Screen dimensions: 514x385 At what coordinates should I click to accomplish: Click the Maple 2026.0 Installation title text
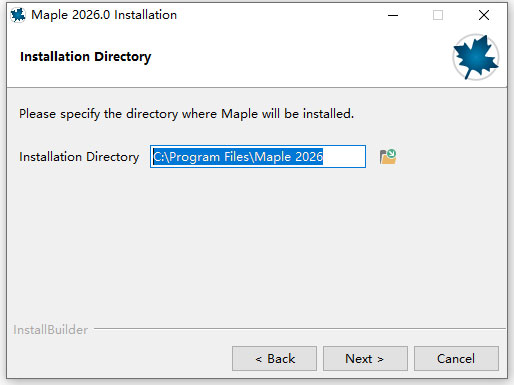(104, 15)
